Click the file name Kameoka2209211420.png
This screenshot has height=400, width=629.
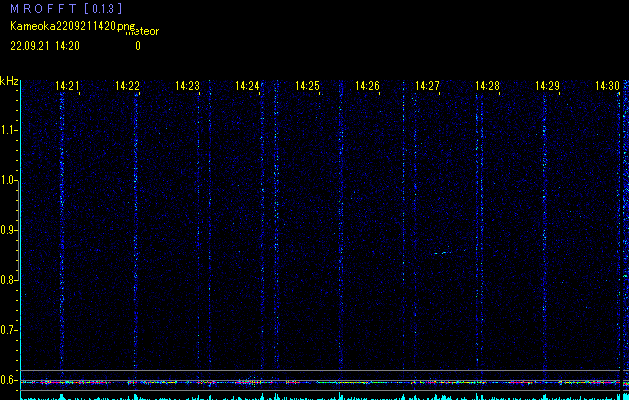[73, 26]
